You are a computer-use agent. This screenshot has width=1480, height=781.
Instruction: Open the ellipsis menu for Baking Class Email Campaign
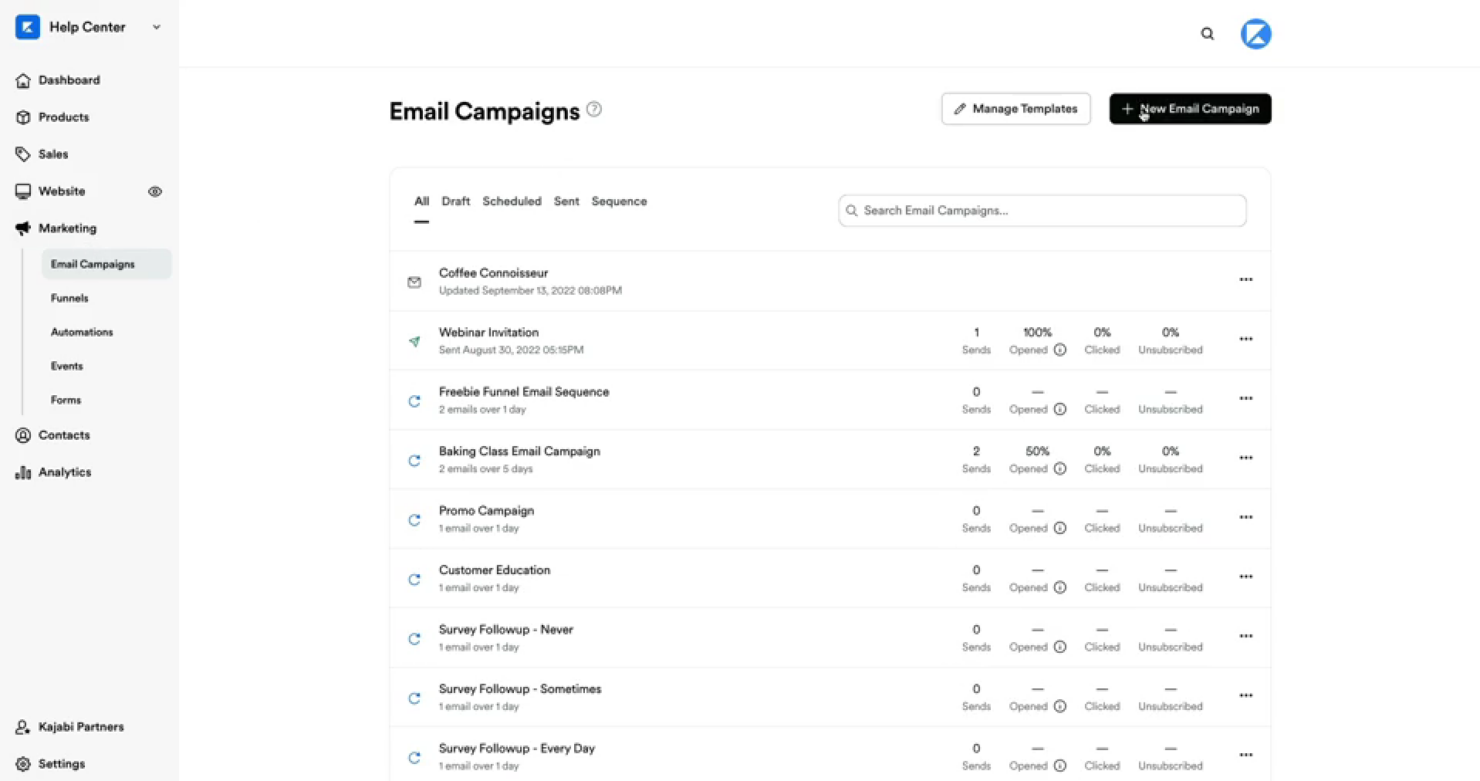[1245, 458]
